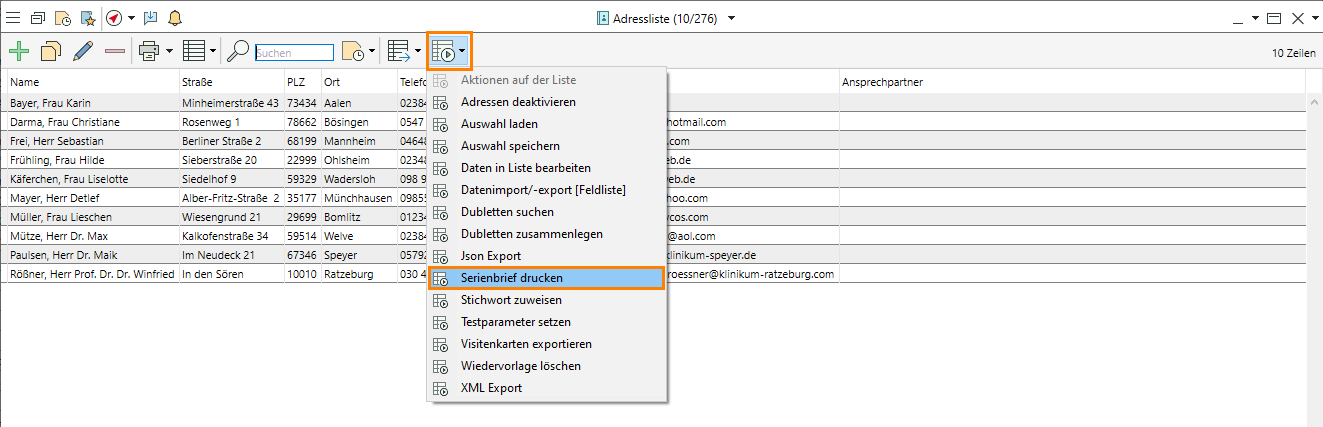This screenshot has width=1323, height=427.
Task: Click the list layout icon
Action: pos(194,50)
